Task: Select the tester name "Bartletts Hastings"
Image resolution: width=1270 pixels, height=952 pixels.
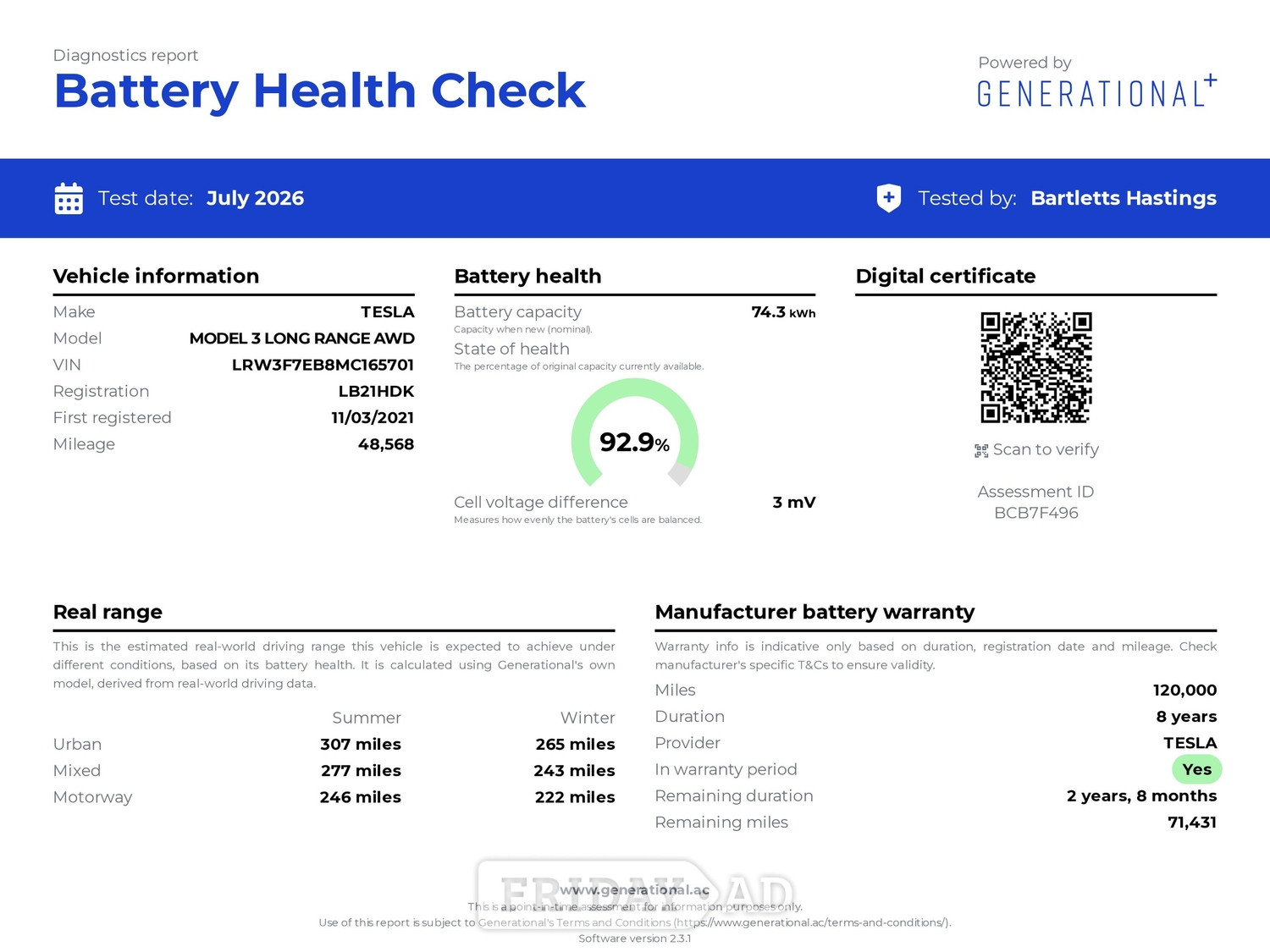Action: 1124,198
